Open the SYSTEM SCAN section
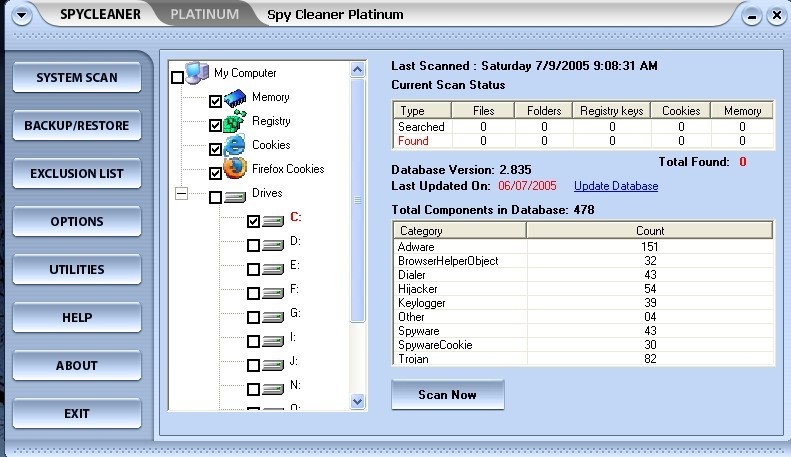Image resolution: width=791 pixels, height=457 pixels. click(77, 78)
